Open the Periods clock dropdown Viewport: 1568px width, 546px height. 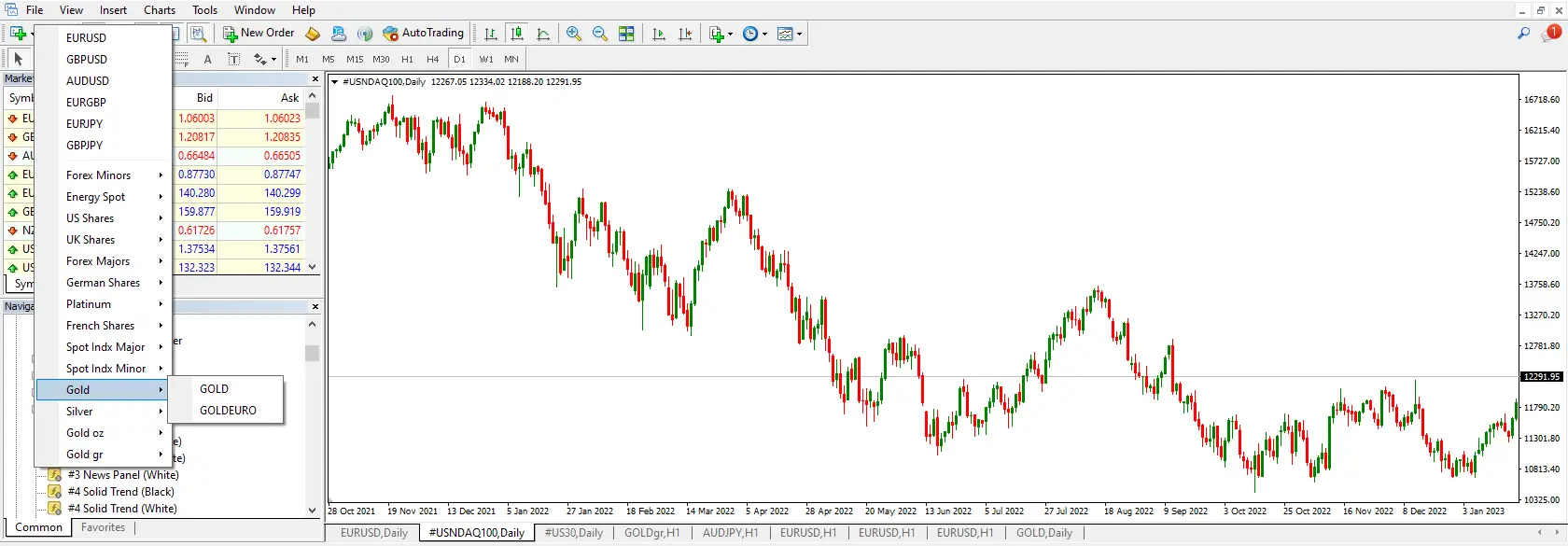754,34
